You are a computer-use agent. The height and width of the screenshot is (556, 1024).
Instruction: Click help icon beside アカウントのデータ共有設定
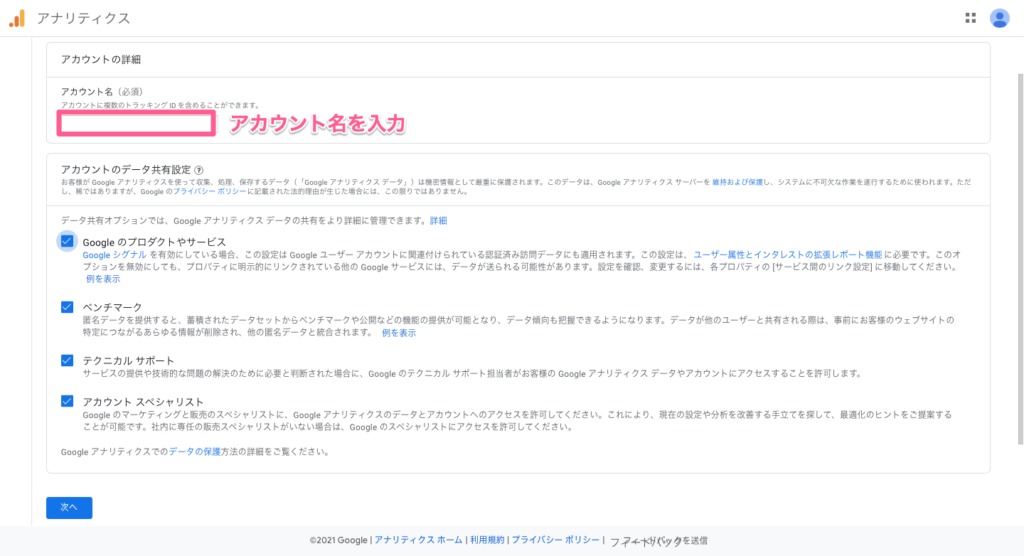[x=200, y=171]
